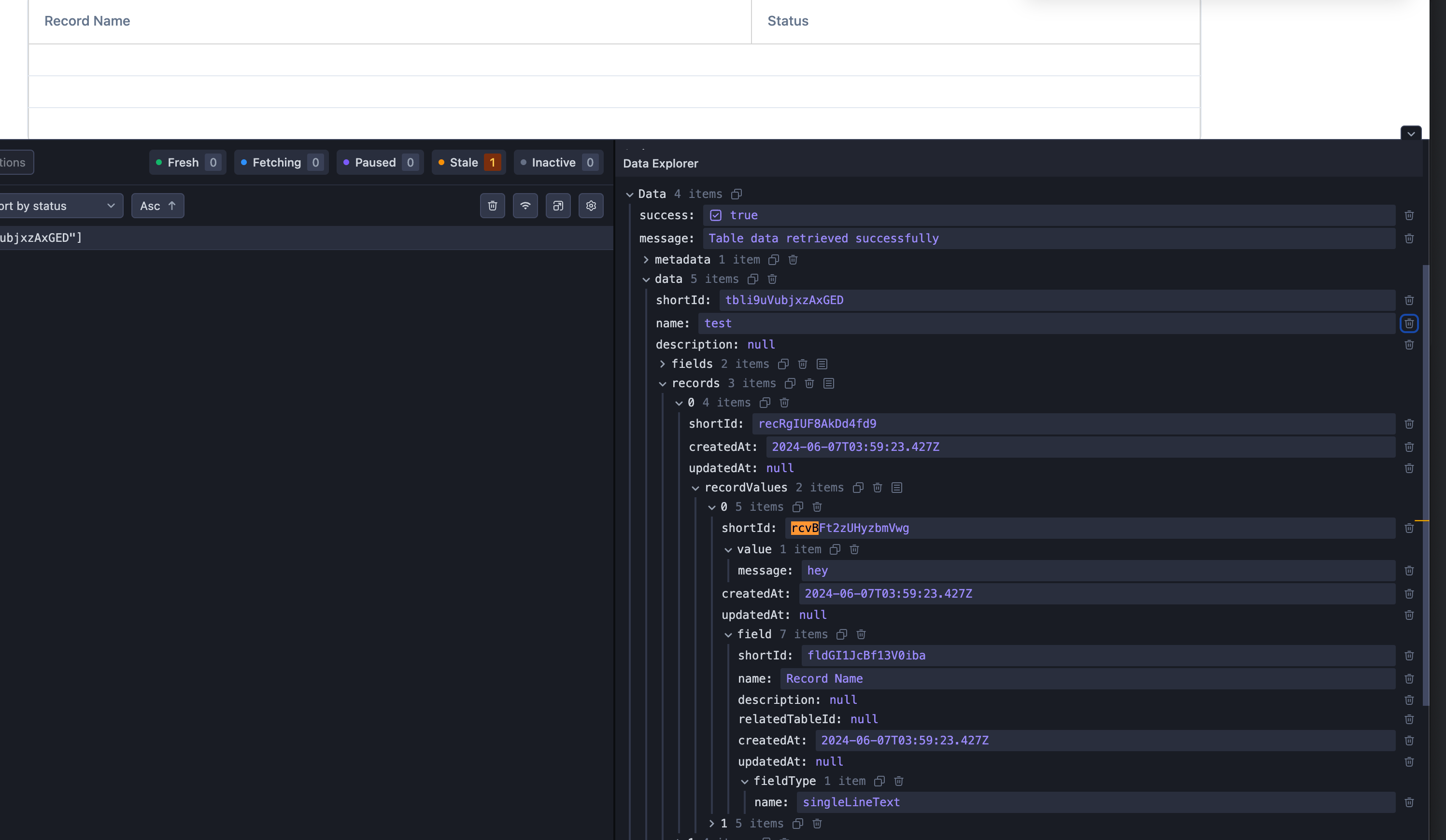Expand the fields 2 items node
The height and width of the screenshot is (840, 1446).
pos(663,364)
